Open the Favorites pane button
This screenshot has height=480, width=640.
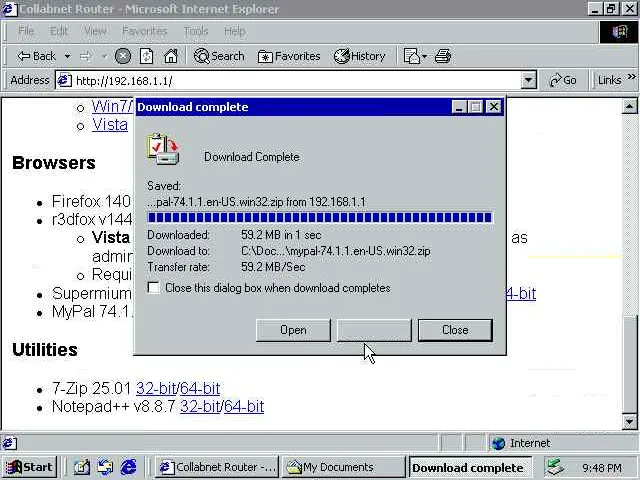coord(289,56)
